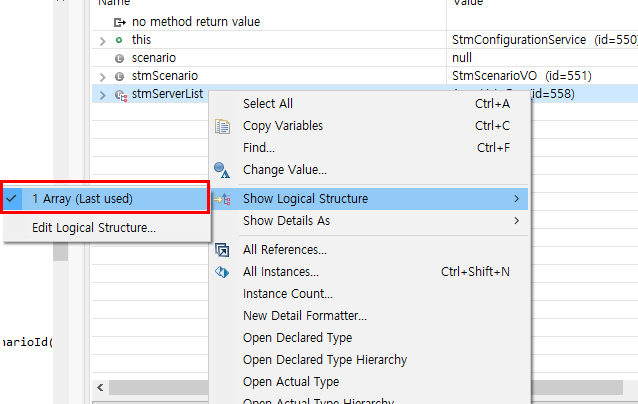Click the green circle icon beside this
Screen dimensions: 638x404
point(119,40)
